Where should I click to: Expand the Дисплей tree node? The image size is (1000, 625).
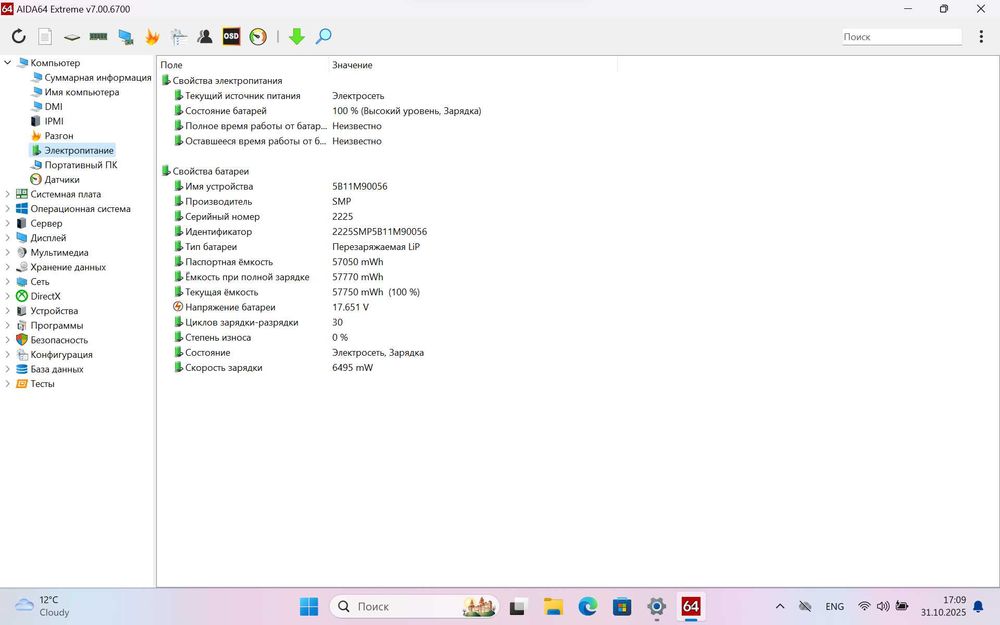click(8, 238)
